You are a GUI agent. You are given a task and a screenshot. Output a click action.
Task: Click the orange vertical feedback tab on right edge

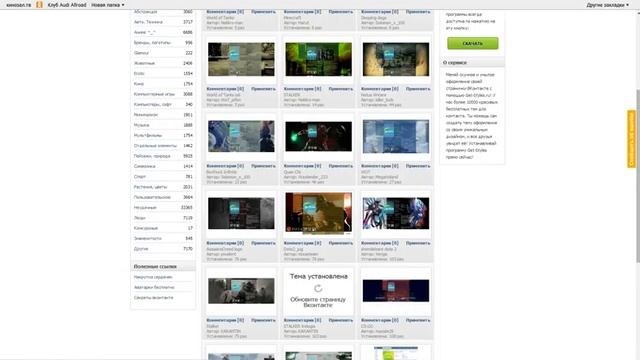631,139
